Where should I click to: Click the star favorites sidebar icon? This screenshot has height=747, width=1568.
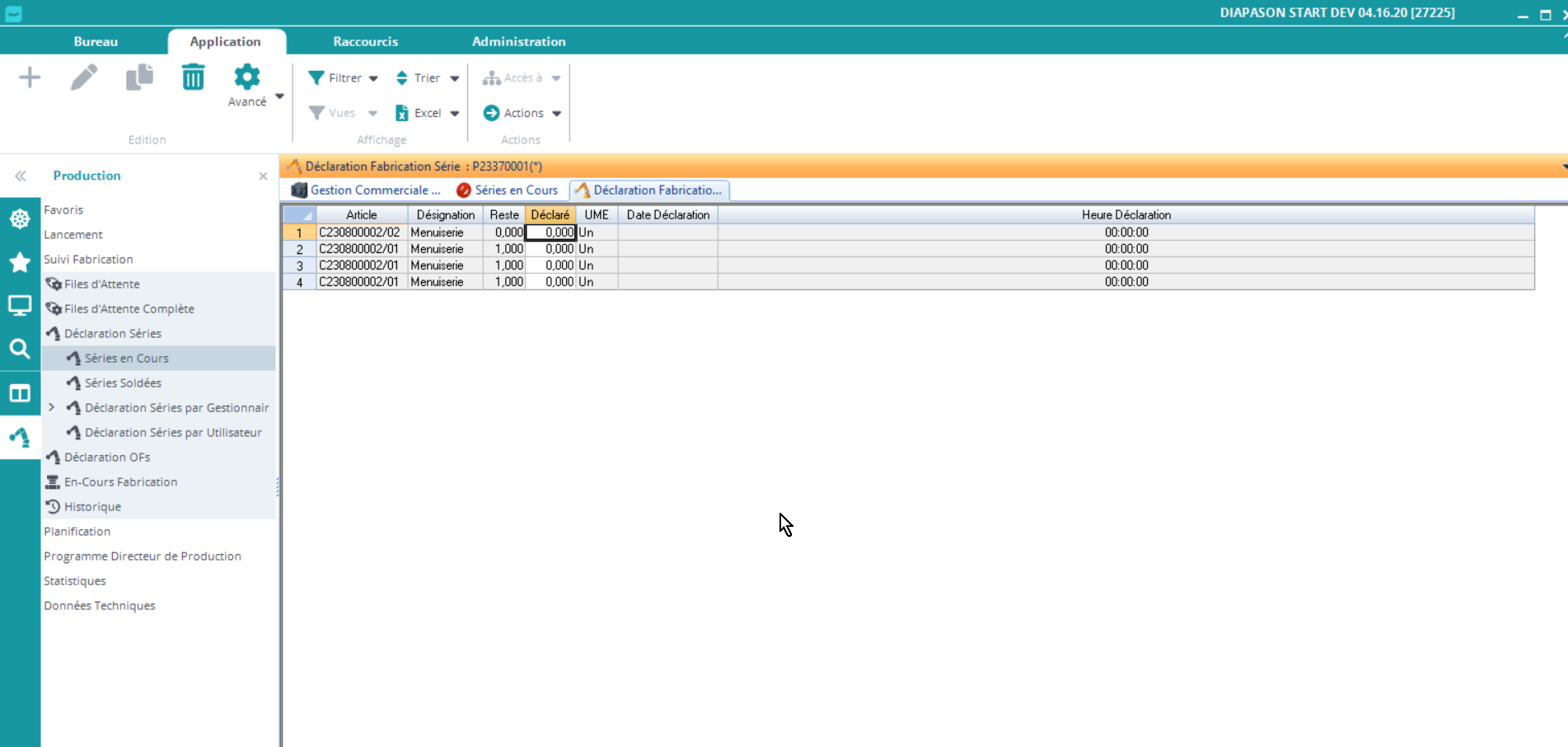(20, 262)
